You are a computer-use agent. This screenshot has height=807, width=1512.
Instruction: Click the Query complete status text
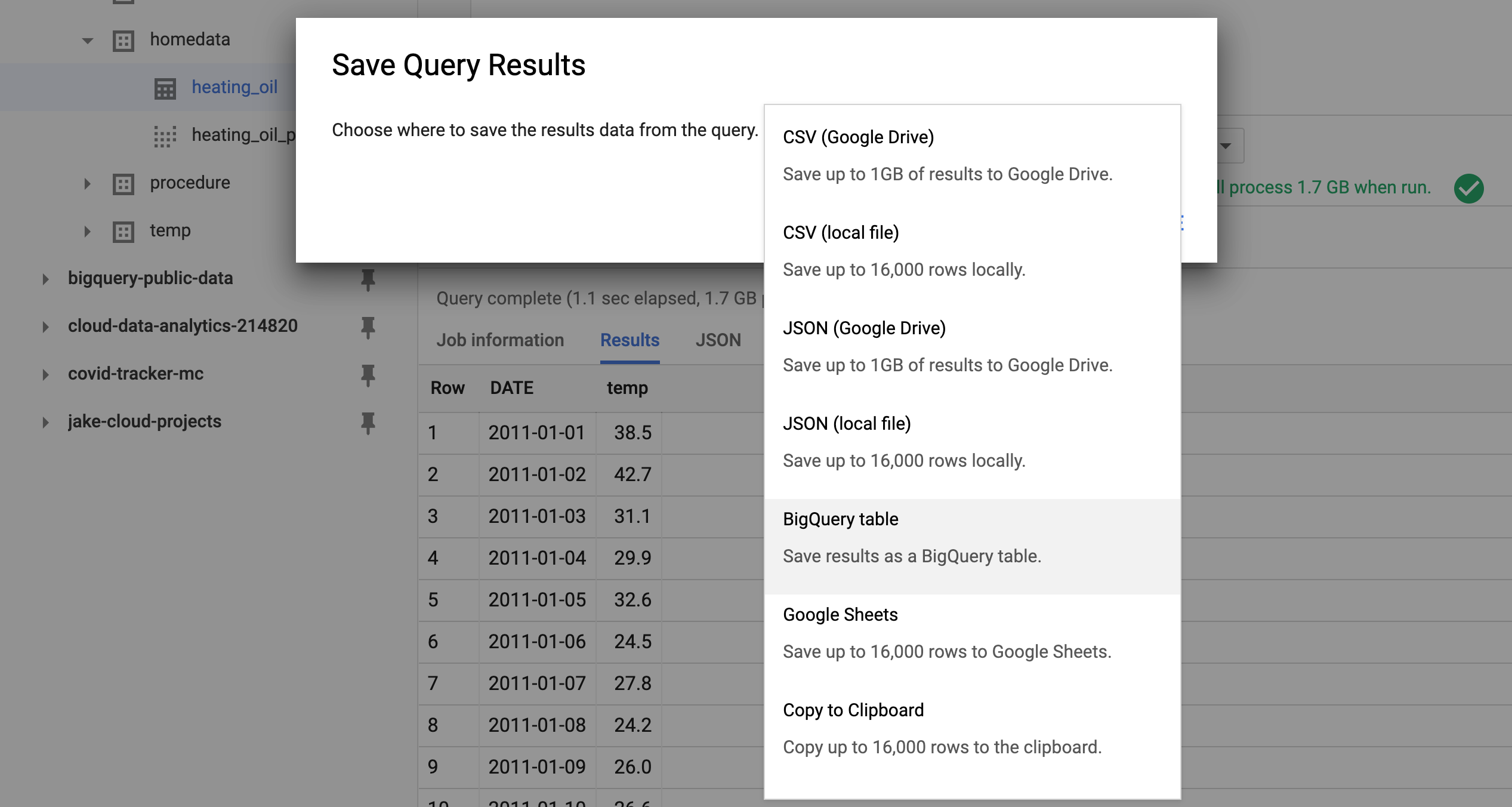click(x=599, y=298)
